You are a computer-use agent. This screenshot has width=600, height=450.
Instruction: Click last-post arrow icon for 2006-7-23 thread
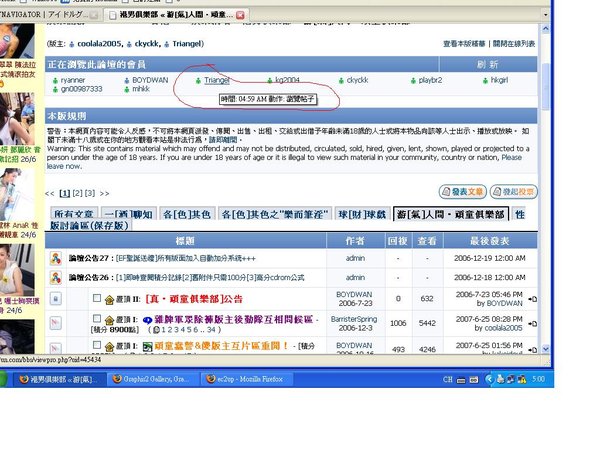point(532,299)
